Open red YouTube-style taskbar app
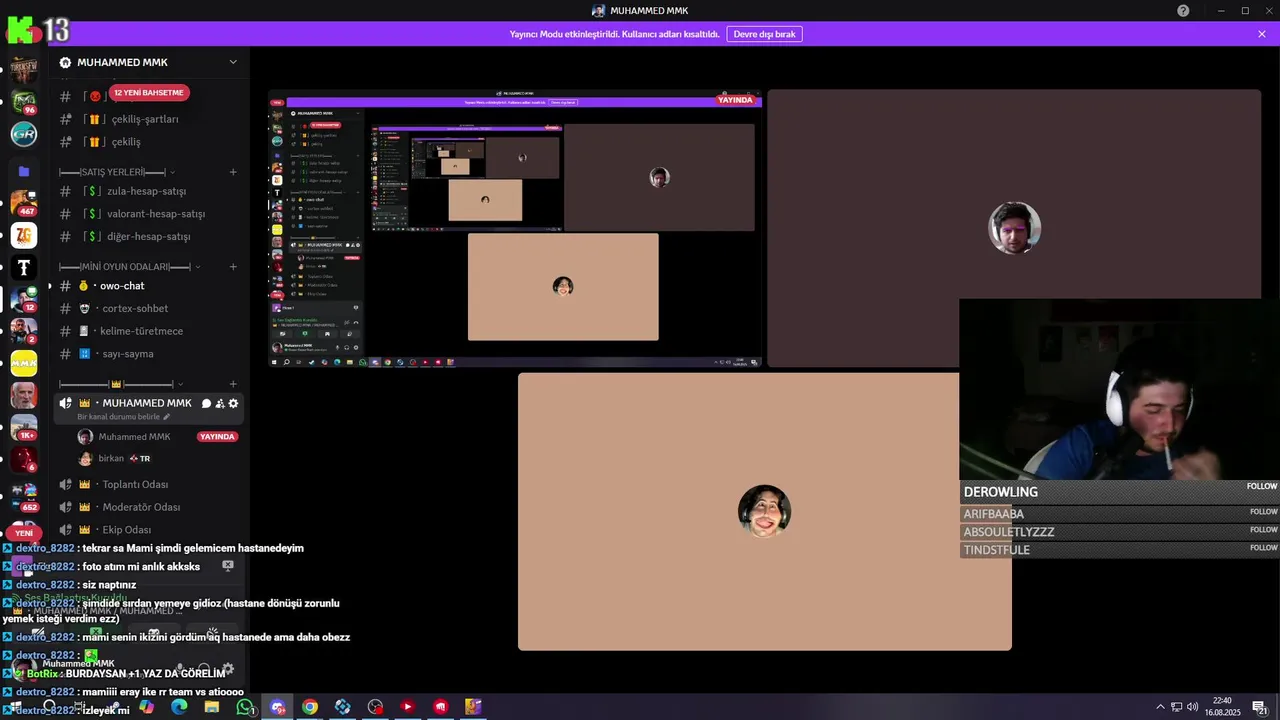 (407, 707)
